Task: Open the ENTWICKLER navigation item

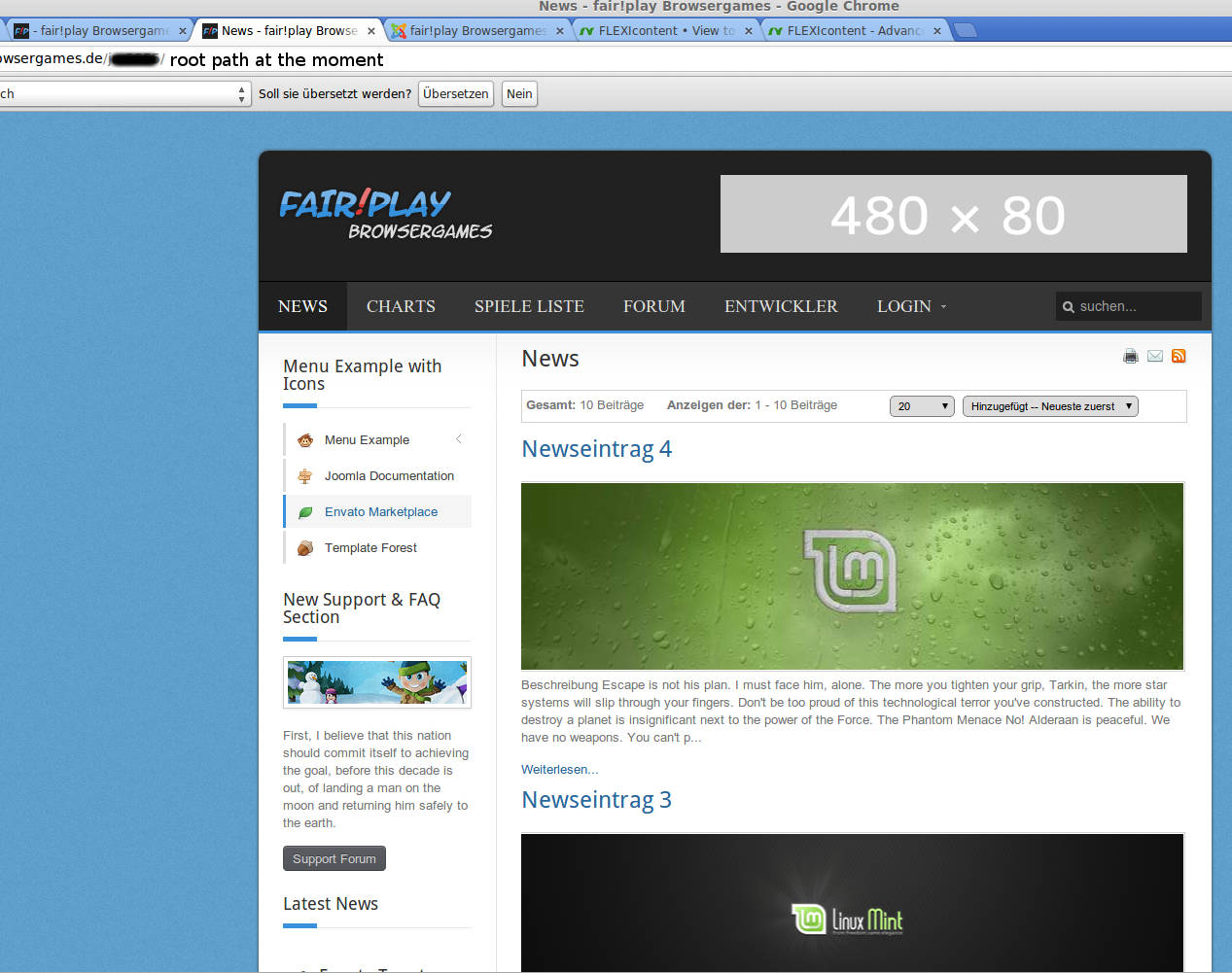Action: coord(781,306)
